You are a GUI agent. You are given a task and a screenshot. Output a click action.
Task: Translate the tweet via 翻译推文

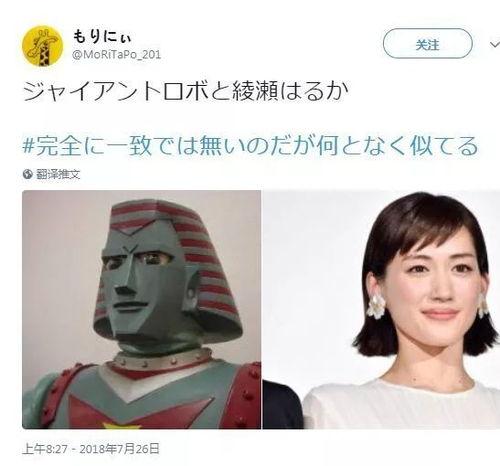58,174
